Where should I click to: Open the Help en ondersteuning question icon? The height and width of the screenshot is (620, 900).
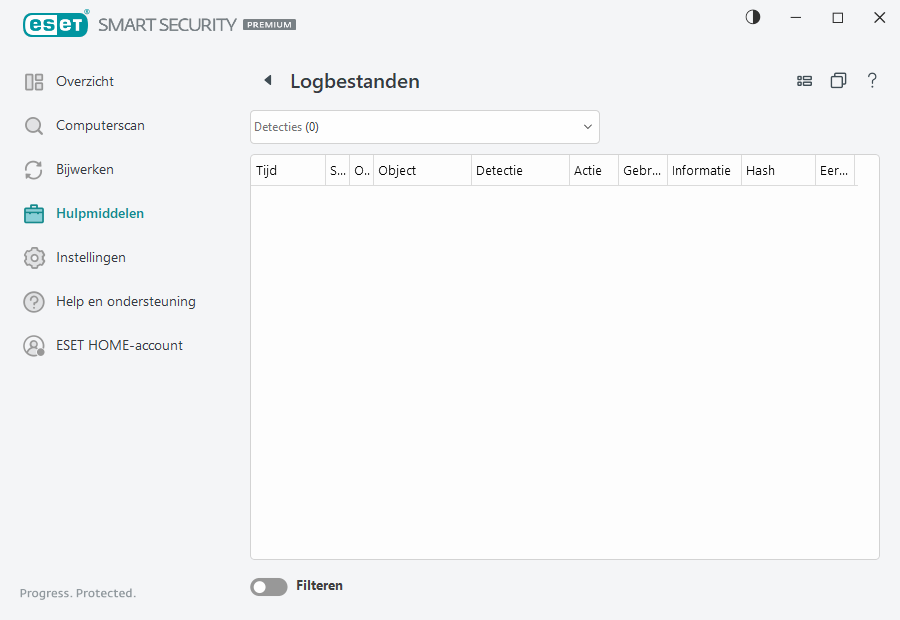[34, 301]
